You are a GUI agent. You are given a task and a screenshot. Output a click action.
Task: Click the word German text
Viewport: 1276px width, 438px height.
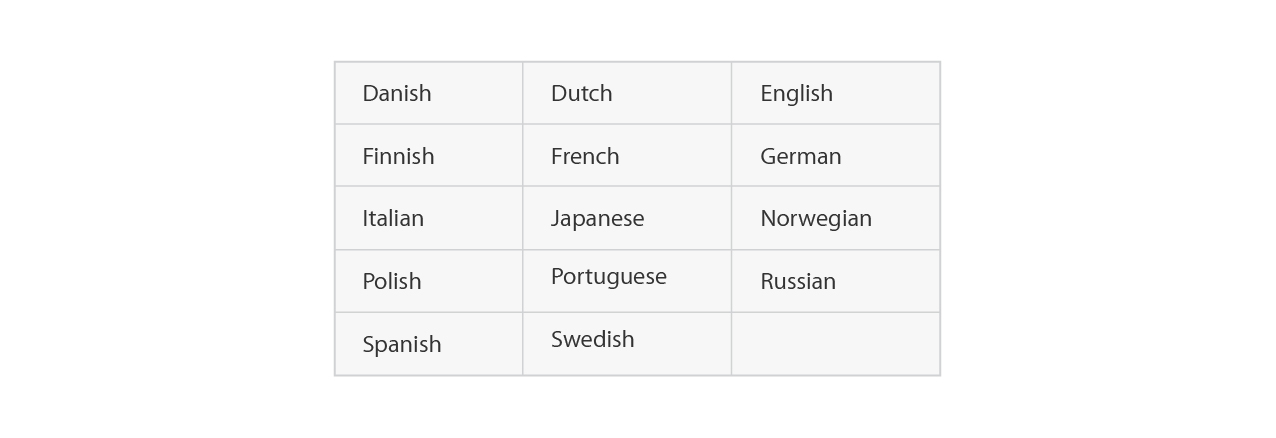801,156
